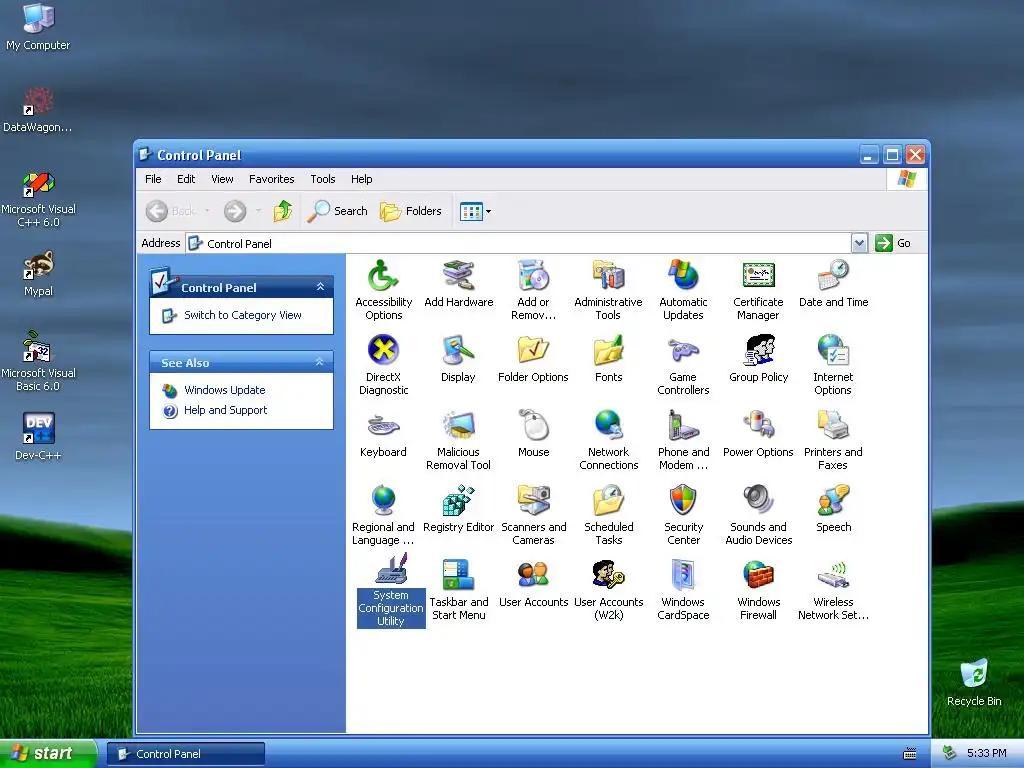Viewport: 1024px width, 768px height.
Task: Select Windows CardSpace icon
Action: (683, 590)
